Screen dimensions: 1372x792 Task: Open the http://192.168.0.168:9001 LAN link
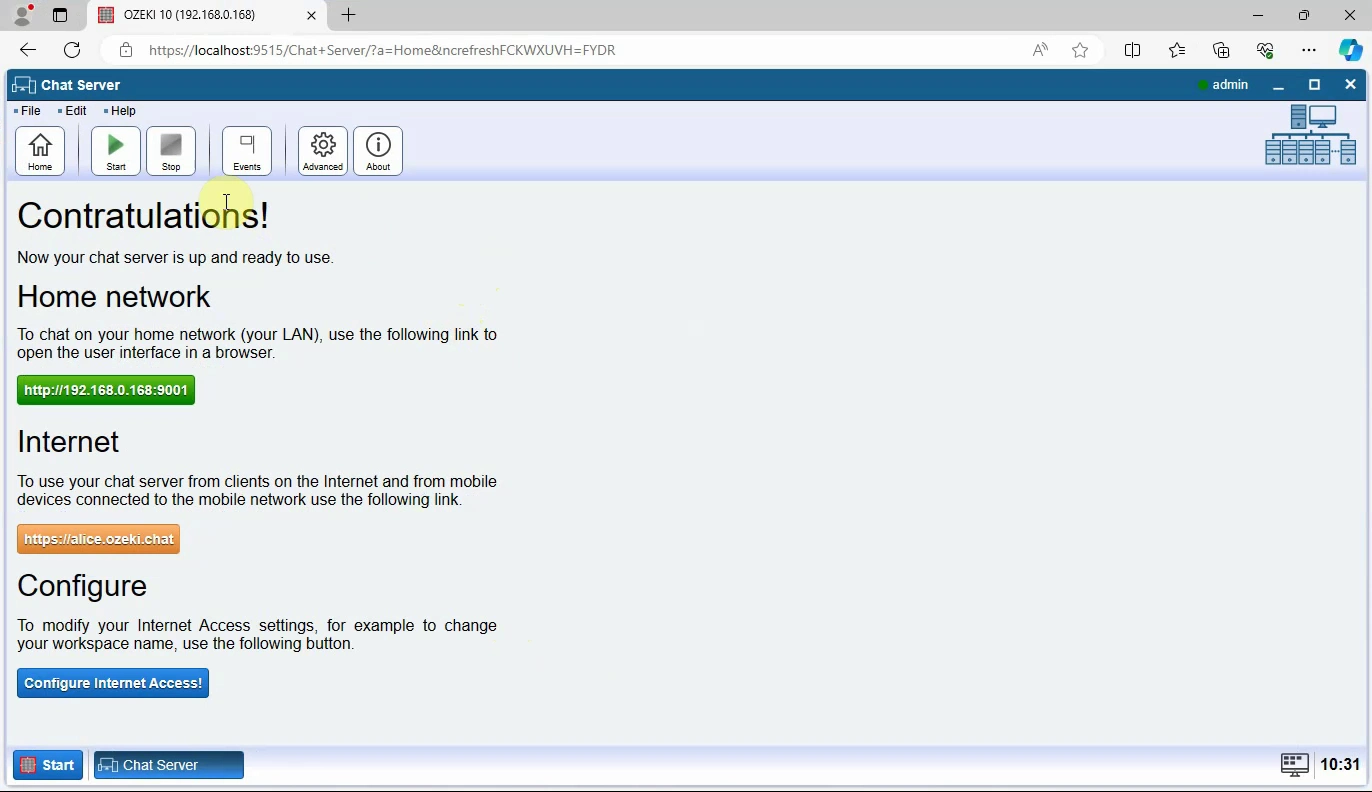[x=106, y=390]
